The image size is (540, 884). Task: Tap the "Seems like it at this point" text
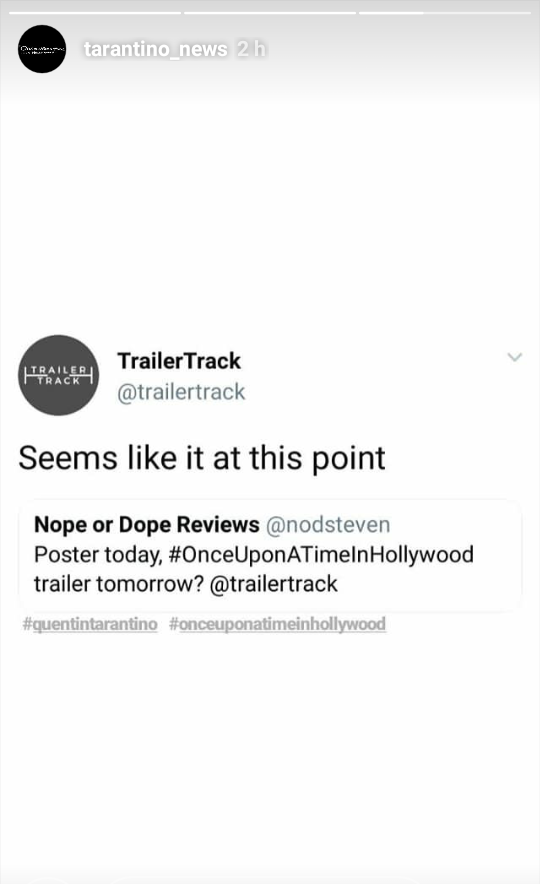point(202,458)
